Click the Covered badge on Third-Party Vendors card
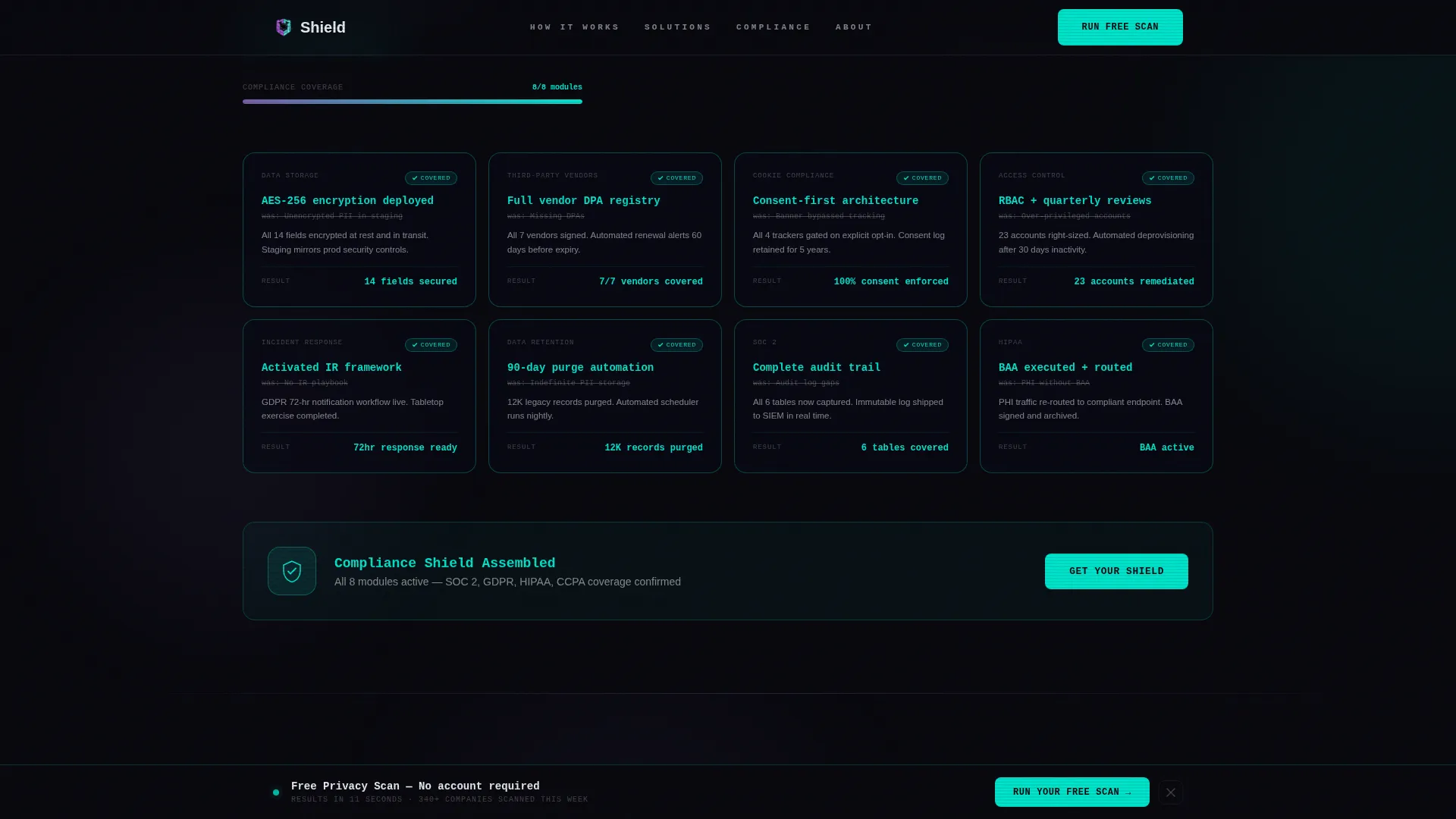The height and width of the screenshot is (819, 1456). pyautogui.click(x=676, y=178)
